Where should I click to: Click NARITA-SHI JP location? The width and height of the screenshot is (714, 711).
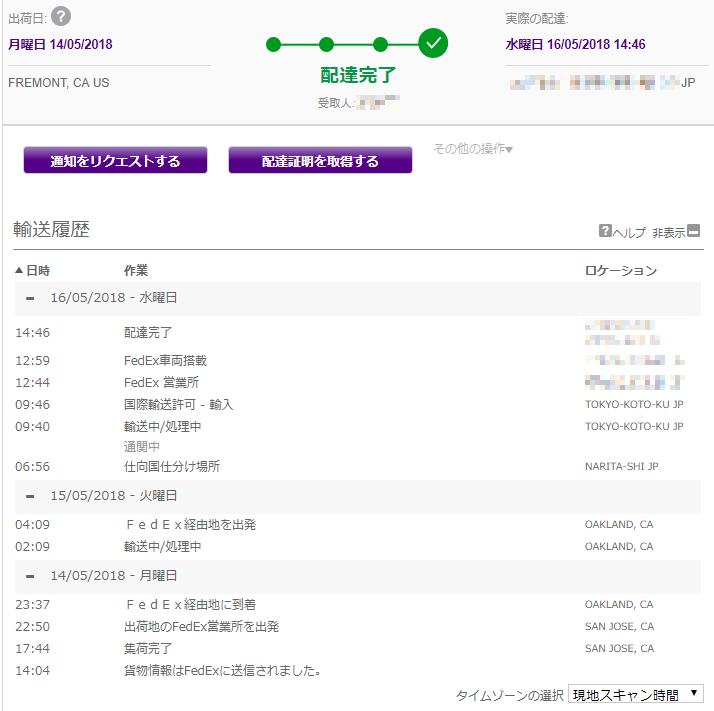[622, 466]
